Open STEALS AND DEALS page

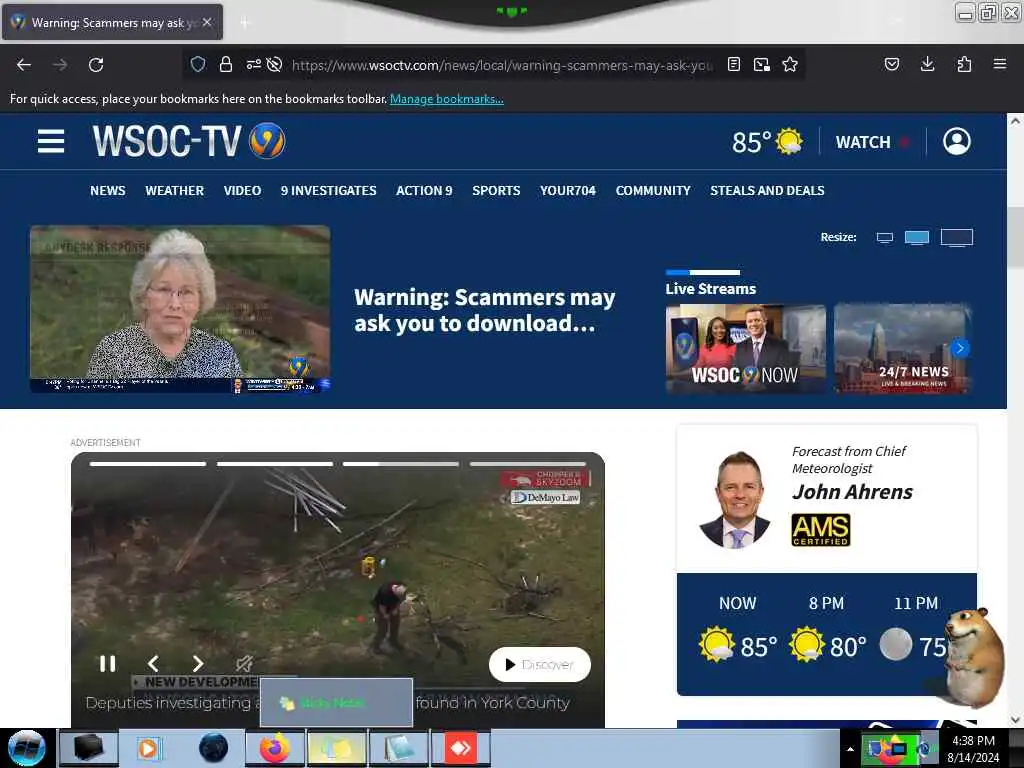pos(767,191)
